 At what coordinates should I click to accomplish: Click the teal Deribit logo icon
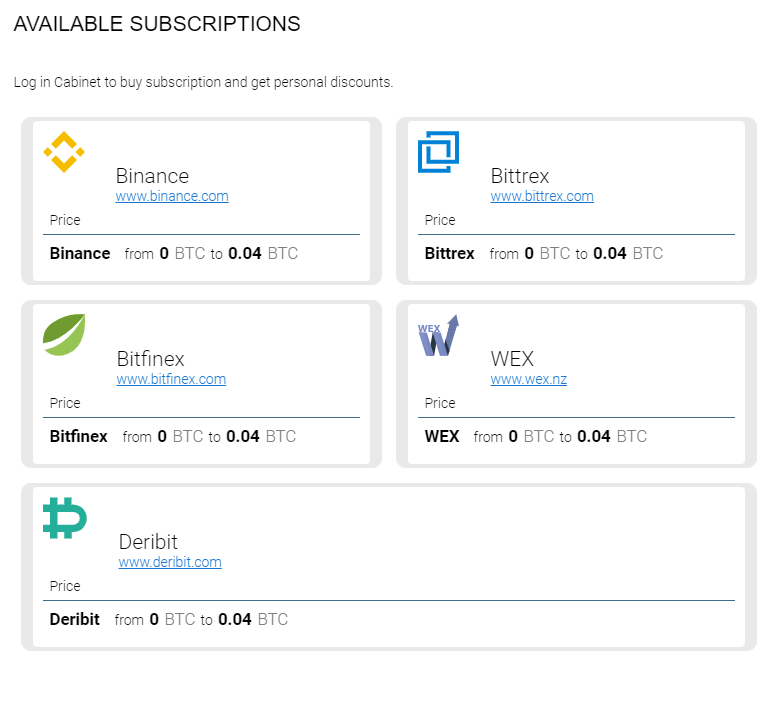tap(65, 518)
